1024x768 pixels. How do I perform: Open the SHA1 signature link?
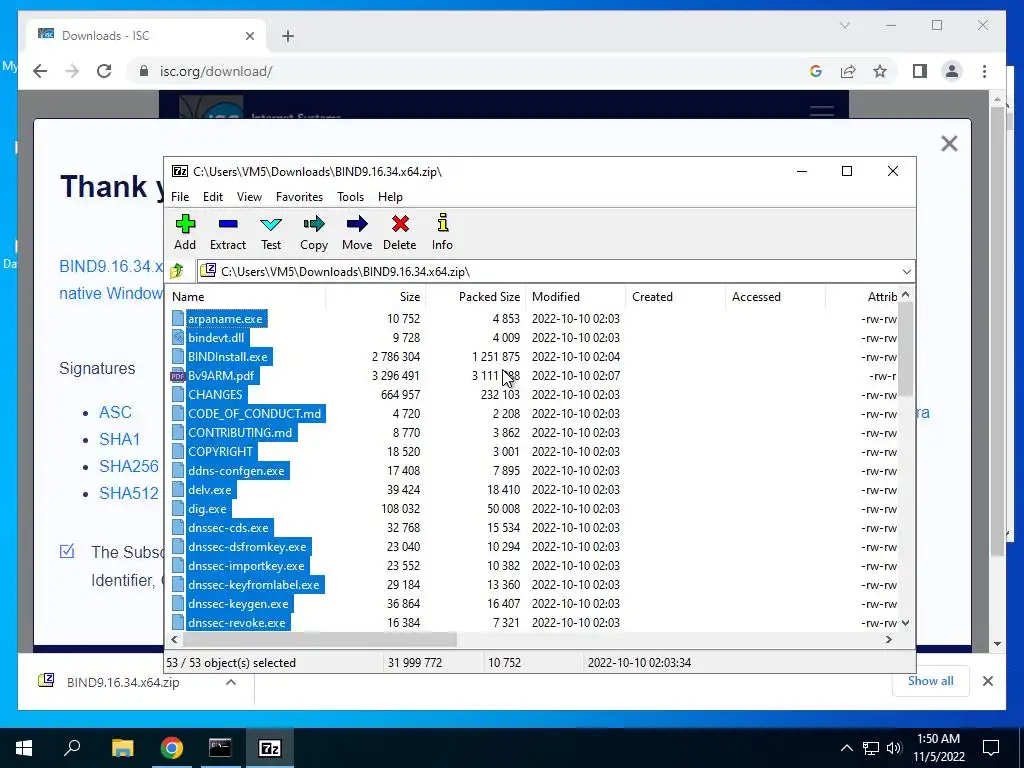tap(120, 440)
